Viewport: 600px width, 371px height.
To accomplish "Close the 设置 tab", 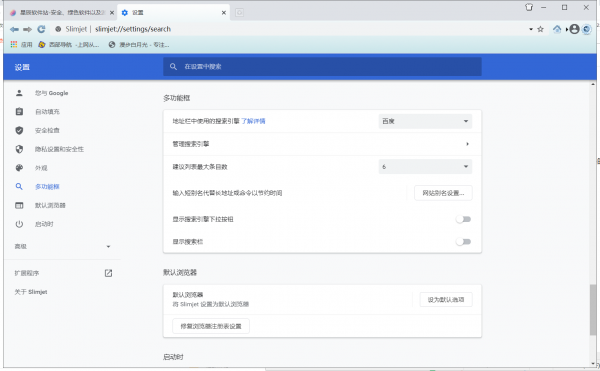I will point(224,13).
